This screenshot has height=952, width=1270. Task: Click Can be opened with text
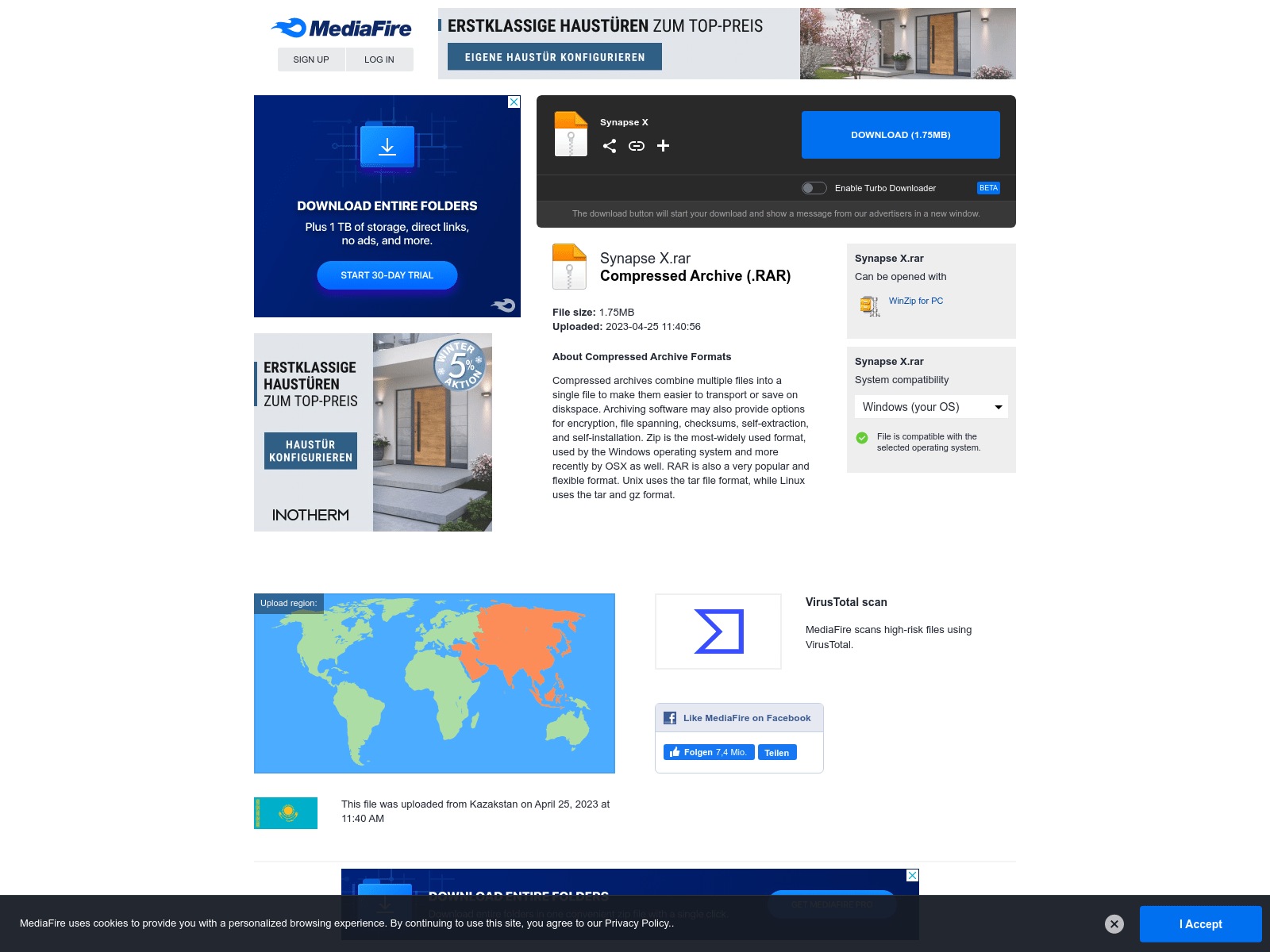coord(901,277)
